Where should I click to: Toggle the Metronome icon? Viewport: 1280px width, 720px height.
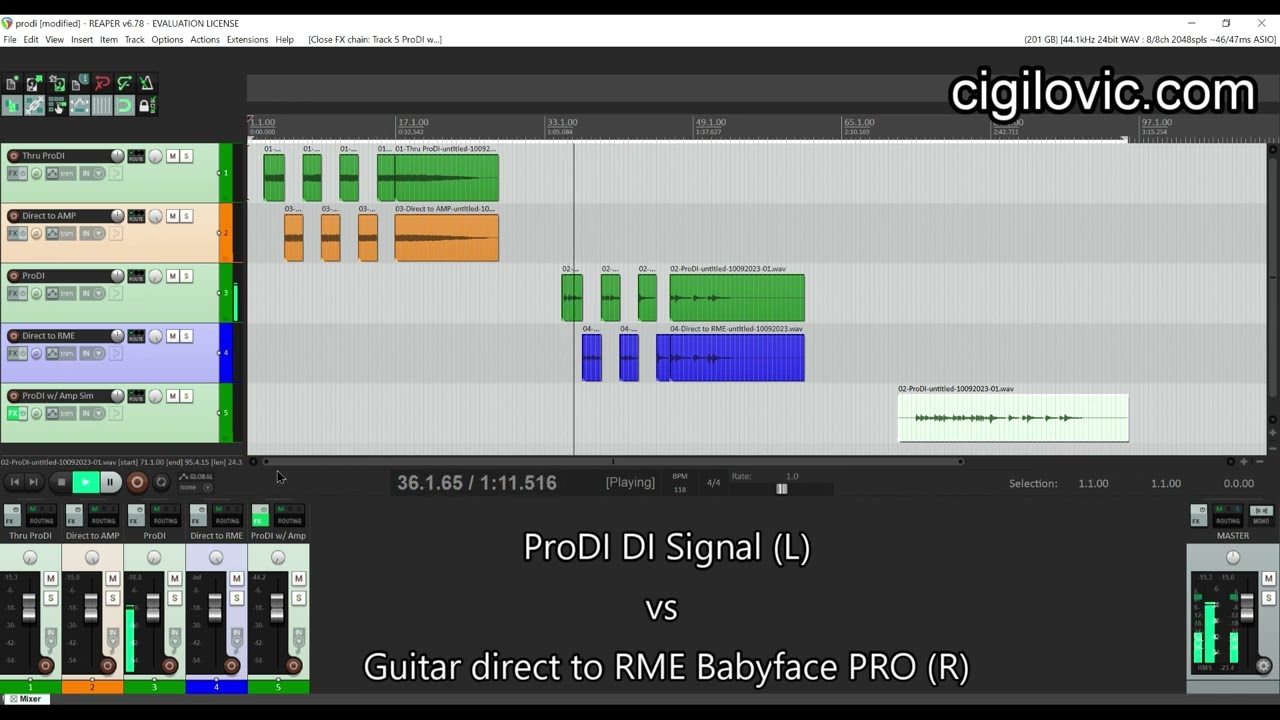click(147, 83)
